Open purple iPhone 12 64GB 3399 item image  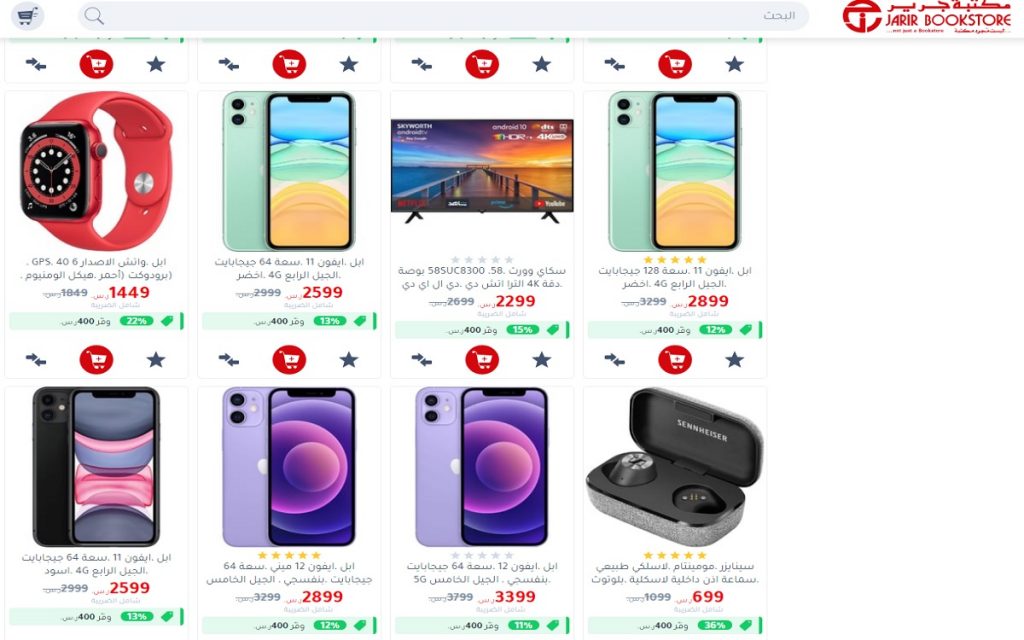[x=482, y=467]
